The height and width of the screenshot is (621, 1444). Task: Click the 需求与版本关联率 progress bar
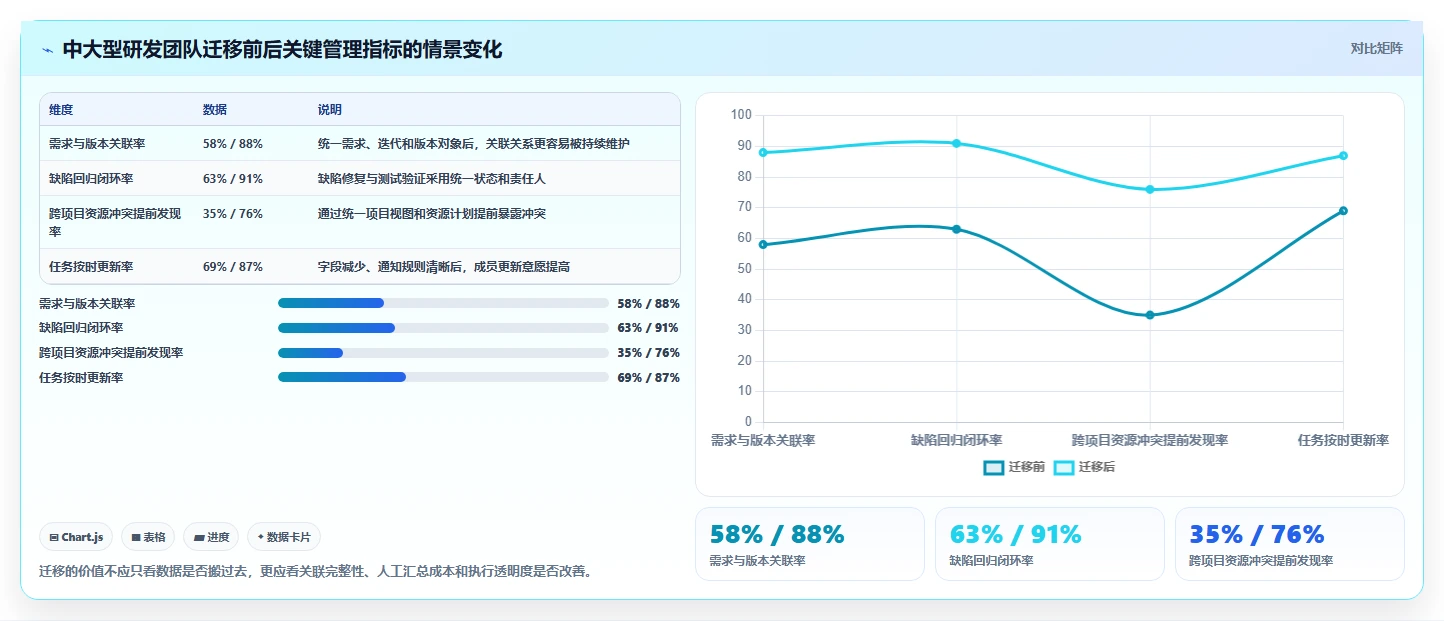[443, 303]
